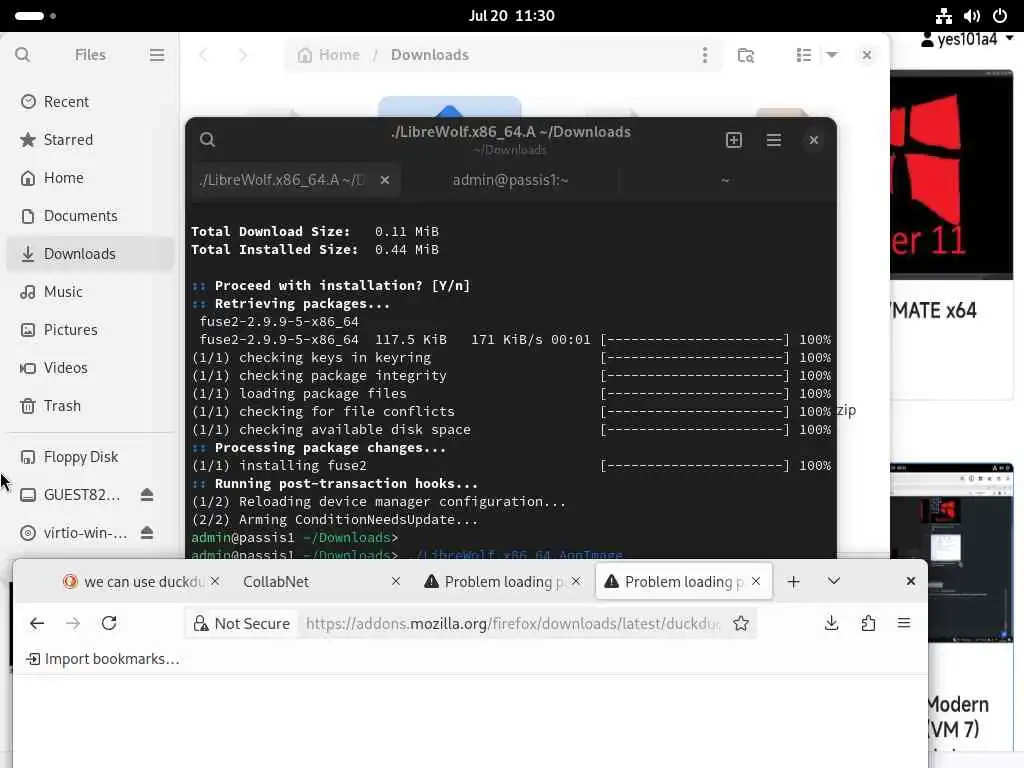Viewport: 1024px width, 768px height.
Task: Open the Files path options kebab menu
Action: [705, 55]
